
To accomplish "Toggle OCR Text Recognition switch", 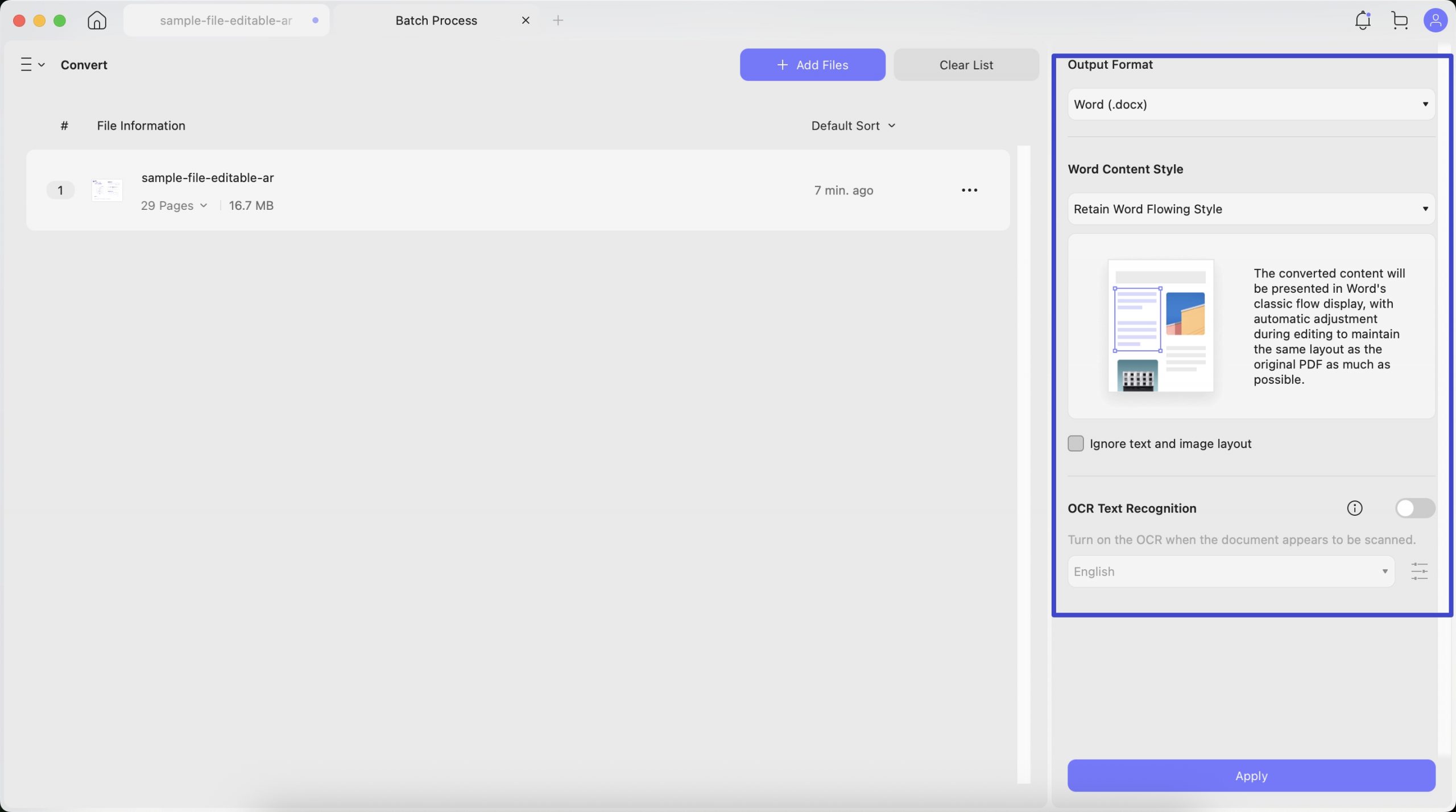I will click(1414, 508).
